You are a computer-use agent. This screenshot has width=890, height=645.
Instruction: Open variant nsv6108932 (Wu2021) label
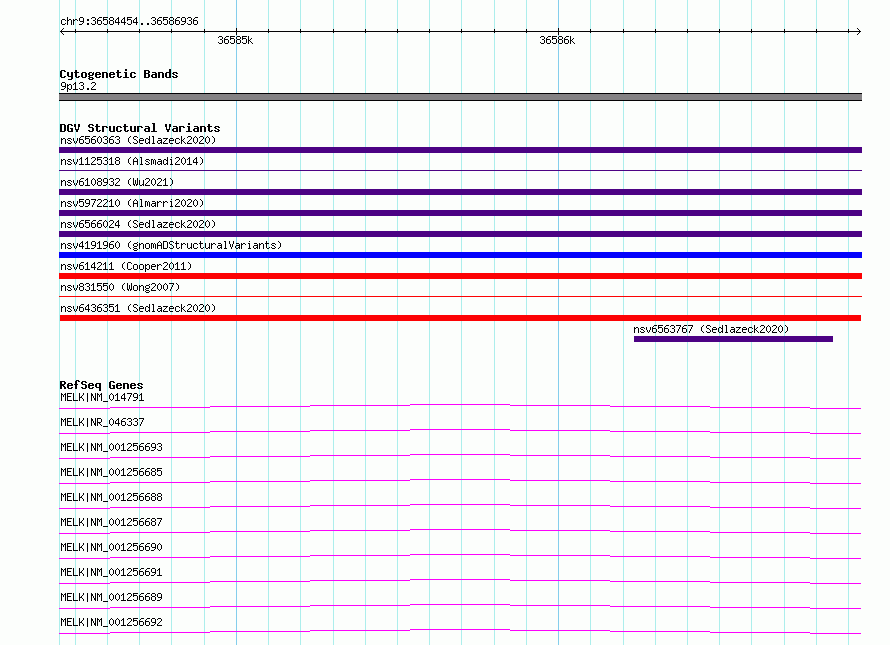coord(117,182)
